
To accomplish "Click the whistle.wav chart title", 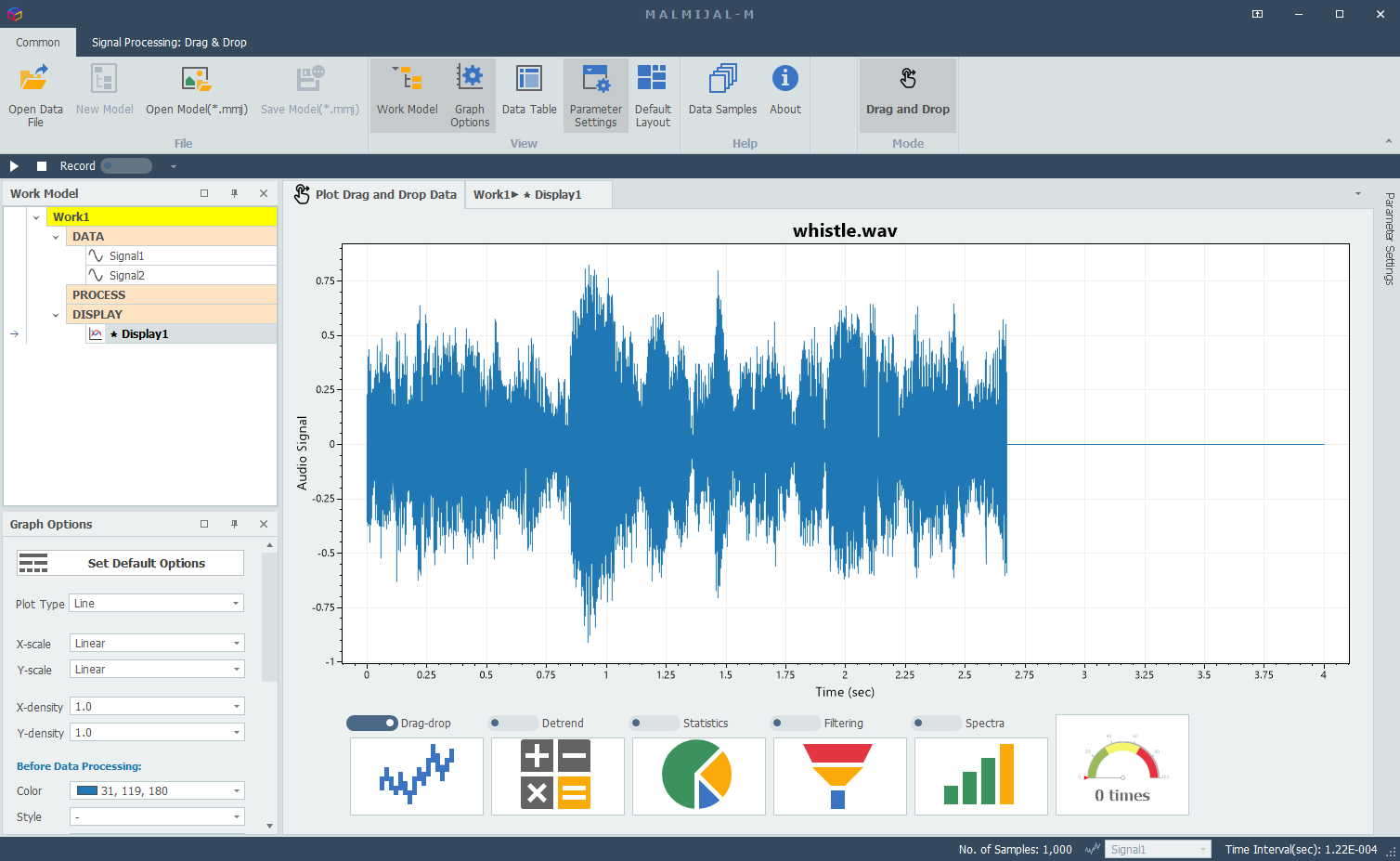I will tap(845, 230).
